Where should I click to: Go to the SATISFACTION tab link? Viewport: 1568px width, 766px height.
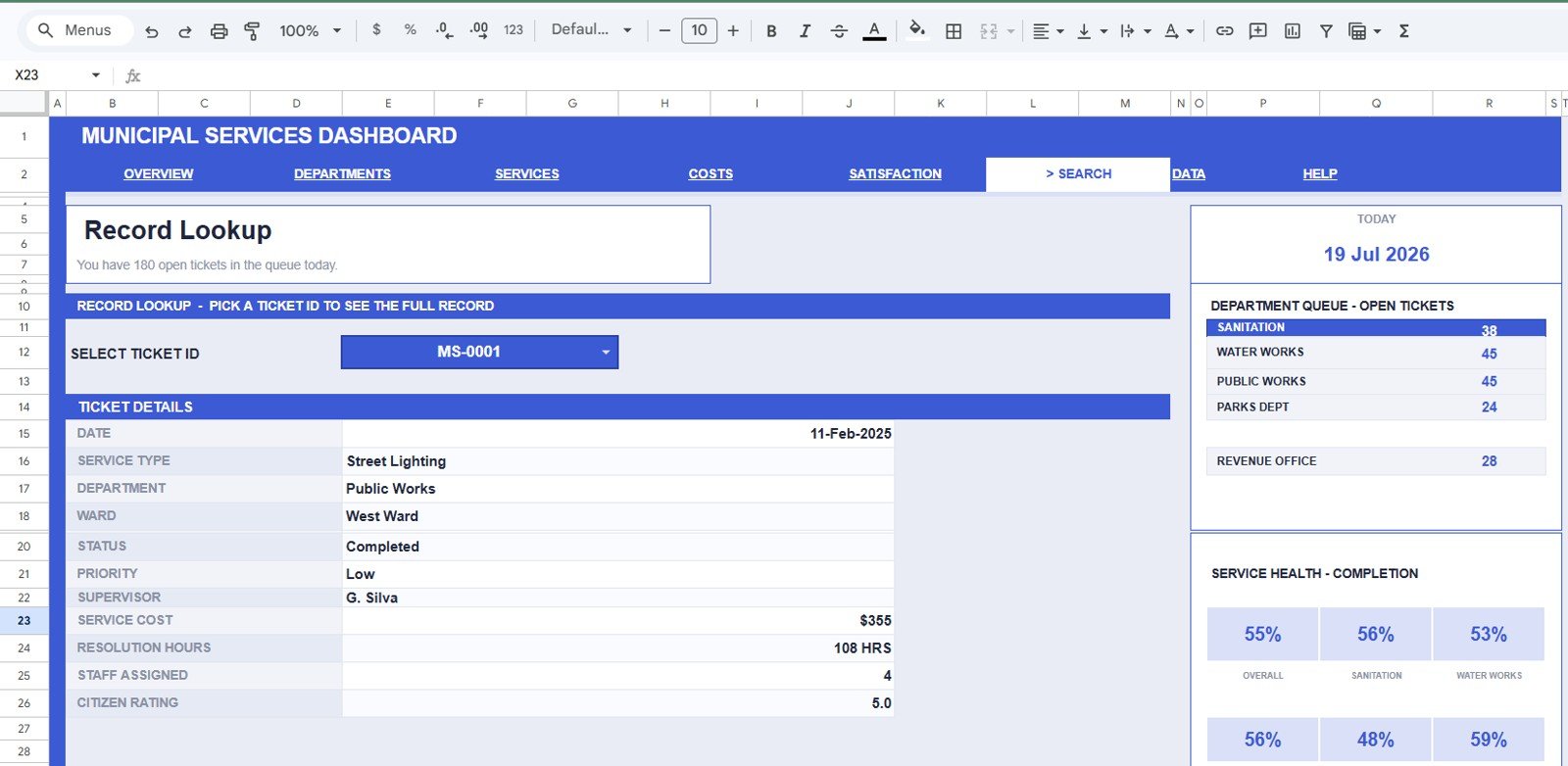895,173
